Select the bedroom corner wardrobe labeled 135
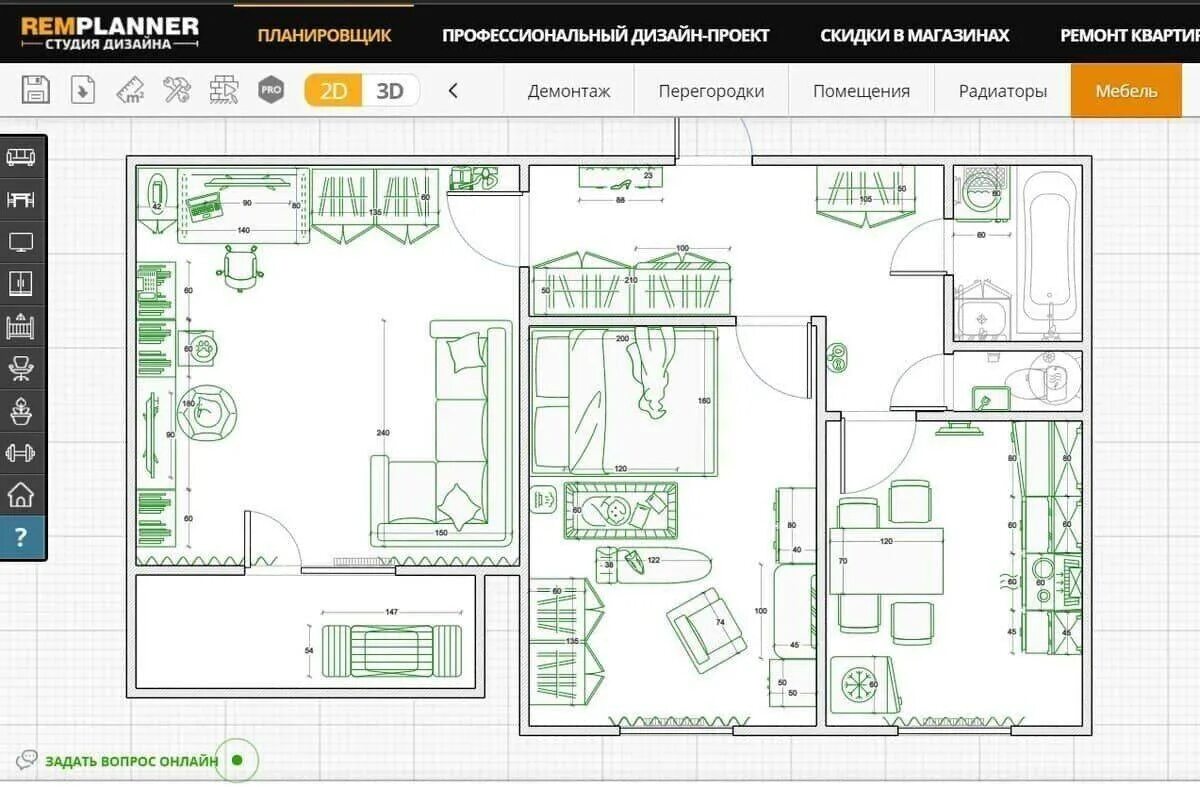This screenshot has height=787, width=1200. 567,641
